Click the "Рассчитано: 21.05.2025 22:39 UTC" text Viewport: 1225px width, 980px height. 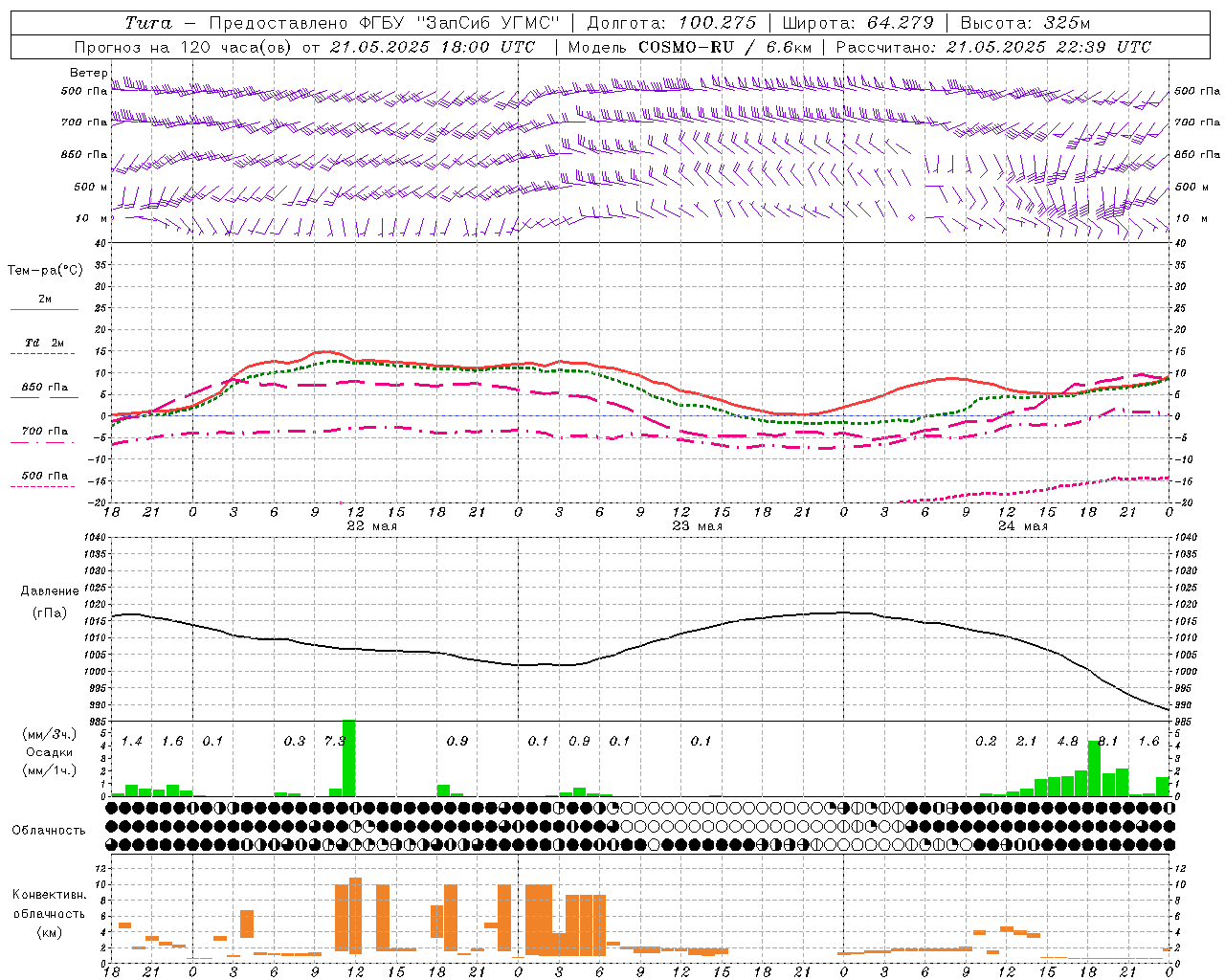(x=993, y=47)
